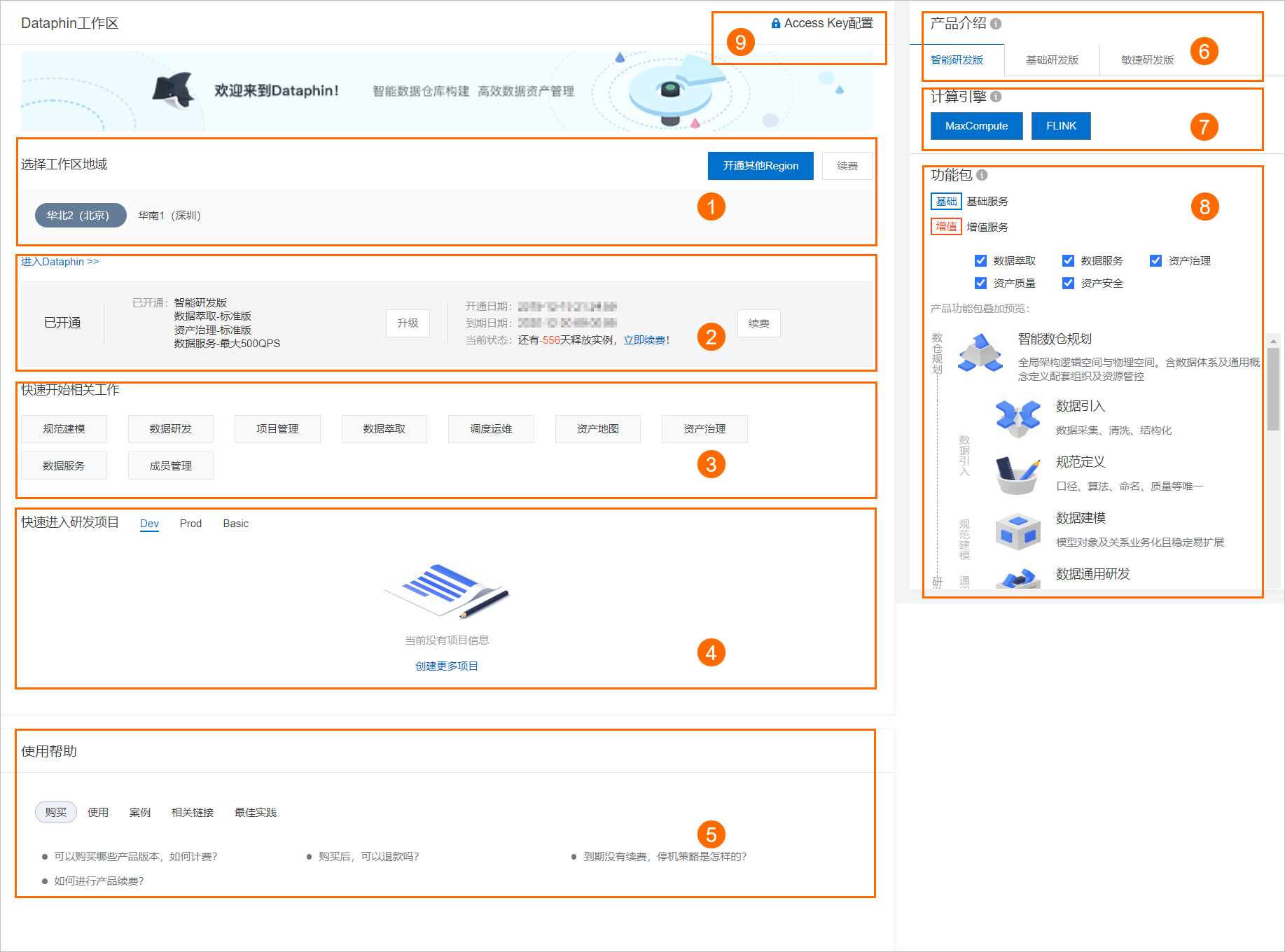
Task: Select the 相关链接 help tab
Action: pyautogui.click(x=193, y=812)
